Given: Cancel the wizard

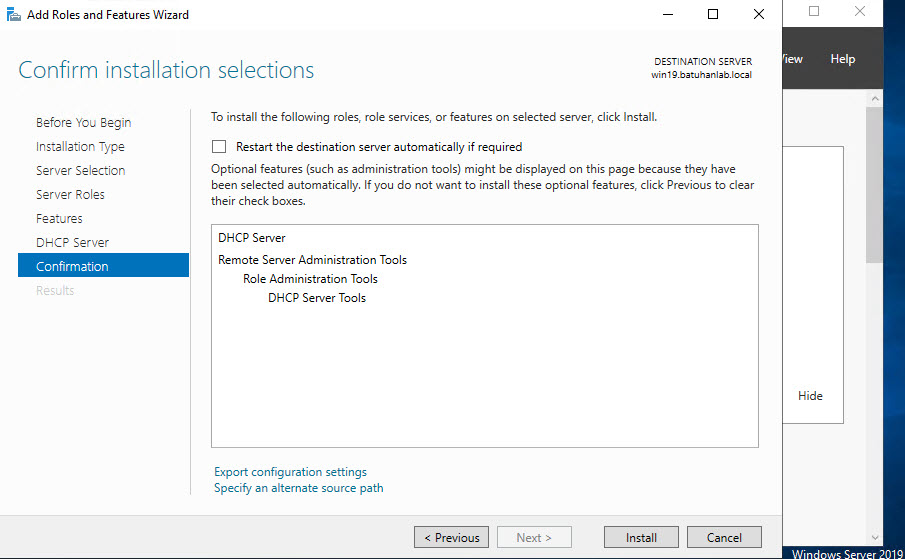Looking at the screenshot, I should point(724,537).
